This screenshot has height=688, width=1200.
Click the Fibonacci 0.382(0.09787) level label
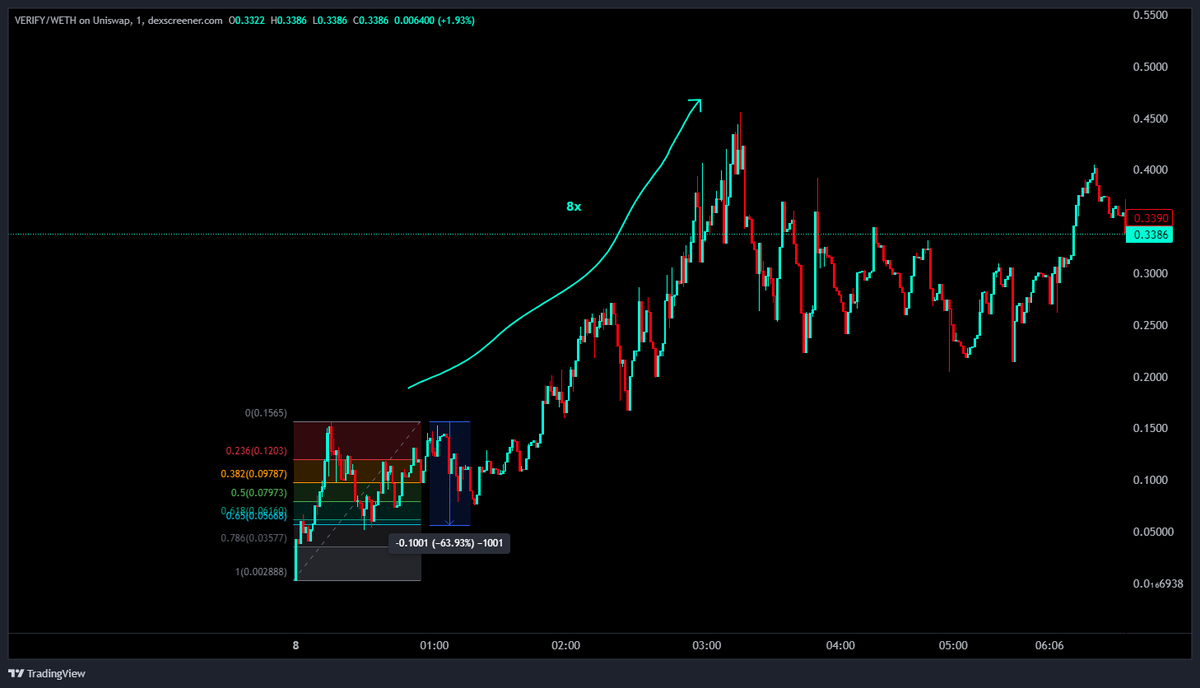point(256,475)
